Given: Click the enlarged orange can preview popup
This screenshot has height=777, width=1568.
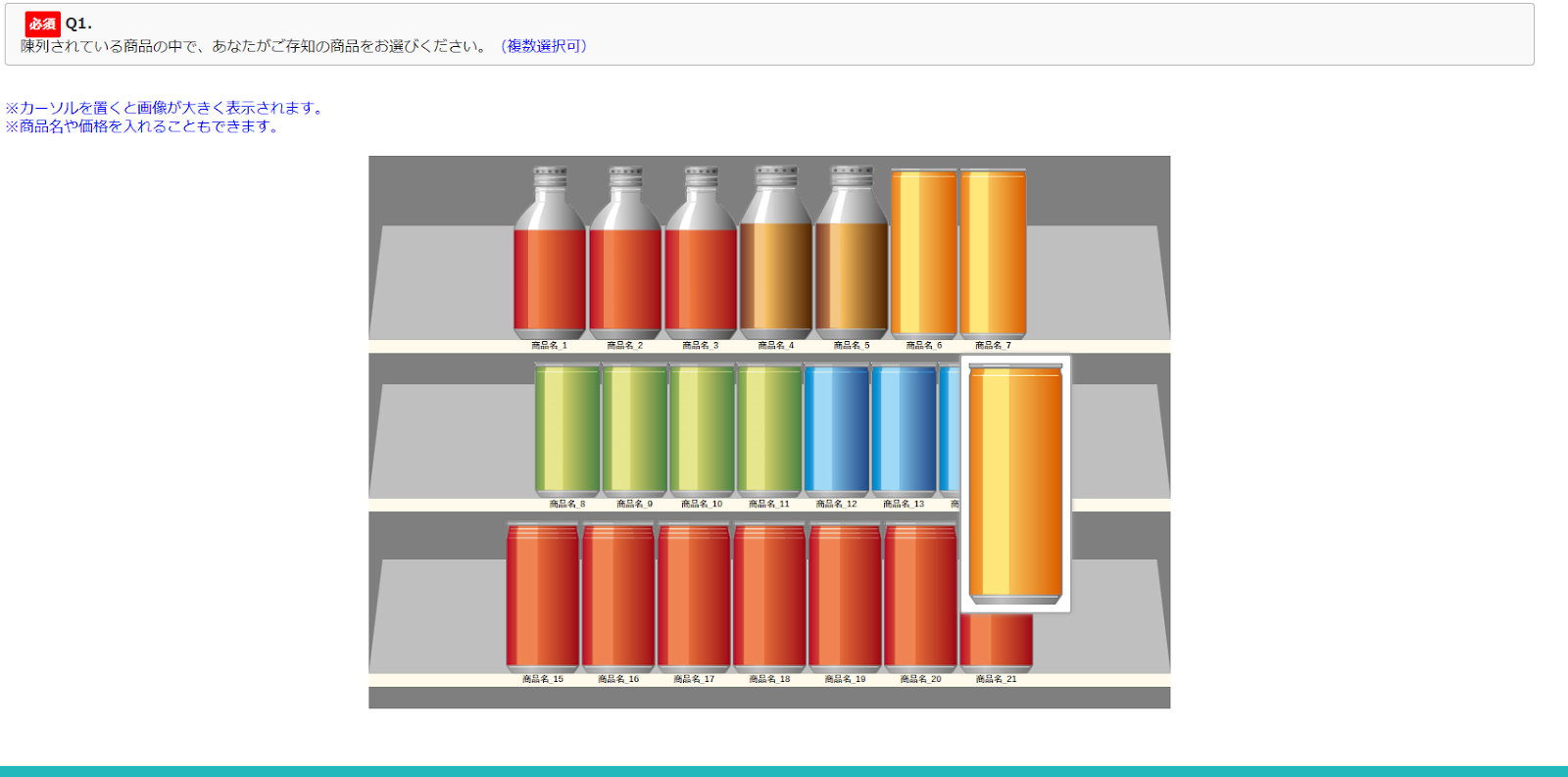Looking at the screenshot, I should (1015, 484).
